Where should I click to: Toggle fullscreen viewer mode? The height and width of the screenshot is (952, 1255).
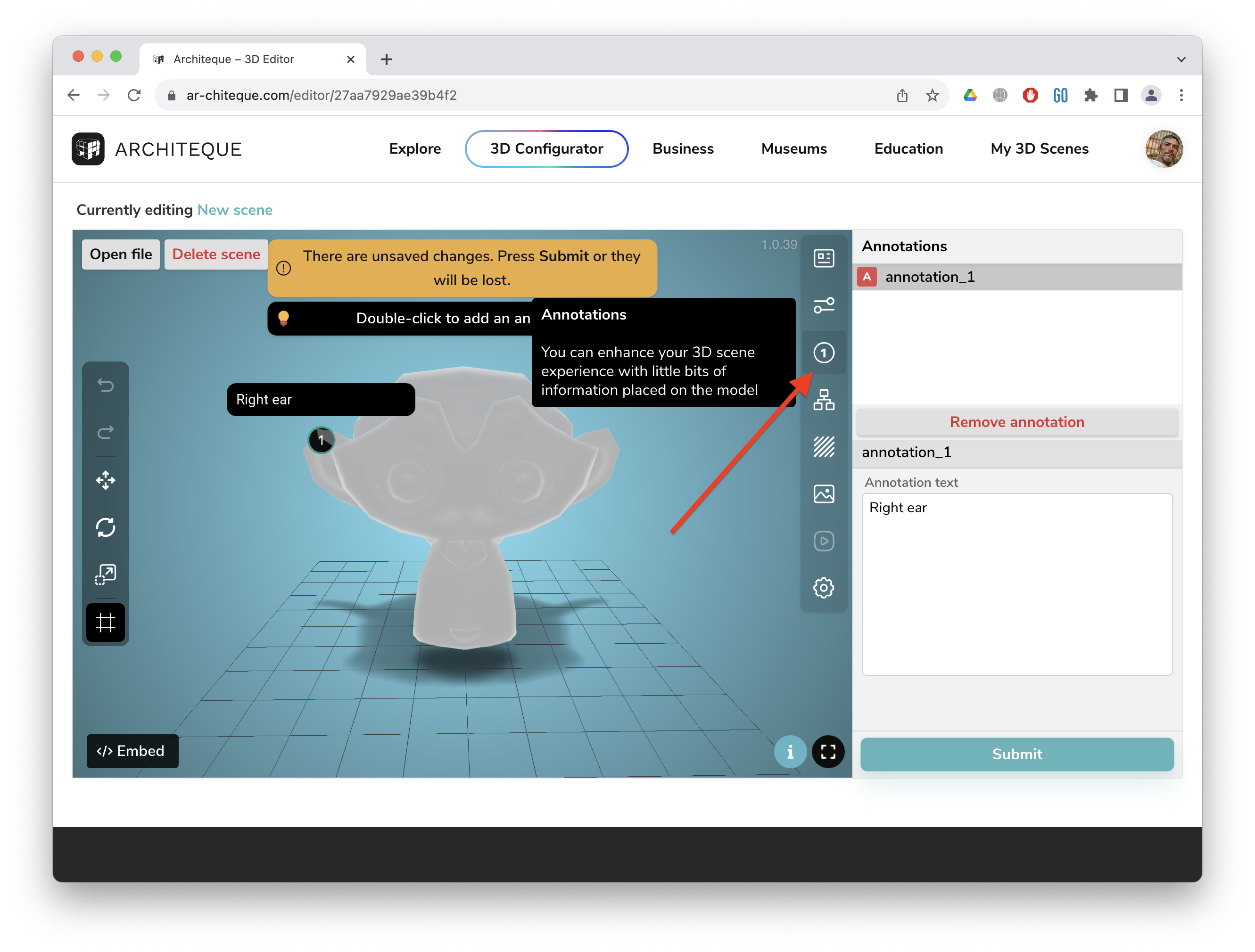click(828, 752)
